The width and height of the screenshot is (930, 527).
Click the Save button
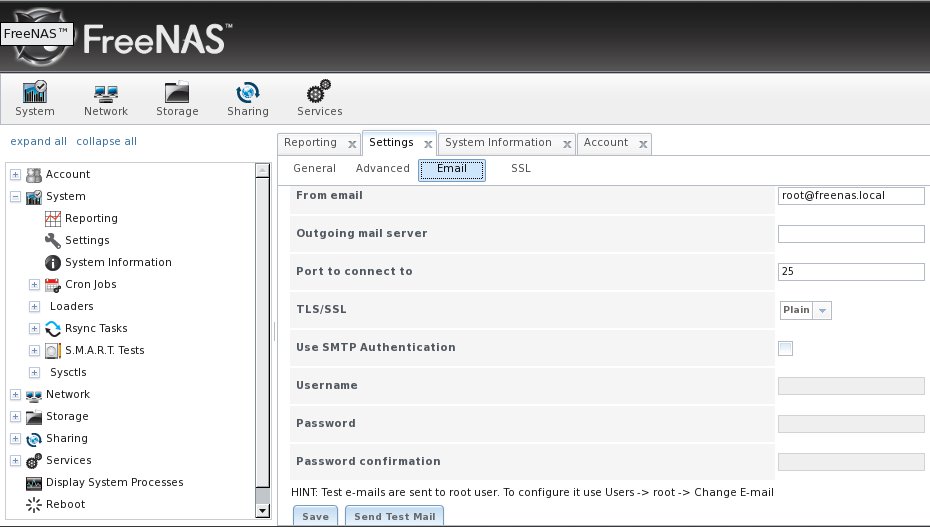[x=316, y=516]
